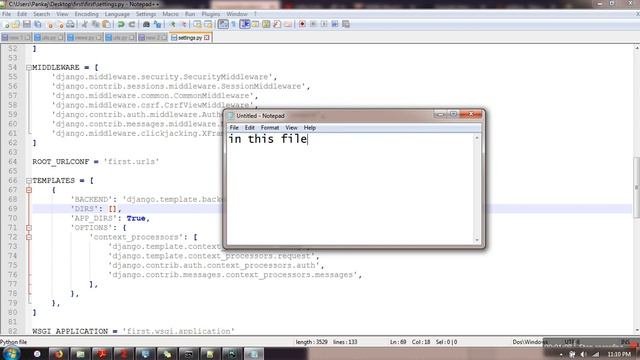Open Firefox from the taskbar
The image size is (640, 360).
point(58,354)
